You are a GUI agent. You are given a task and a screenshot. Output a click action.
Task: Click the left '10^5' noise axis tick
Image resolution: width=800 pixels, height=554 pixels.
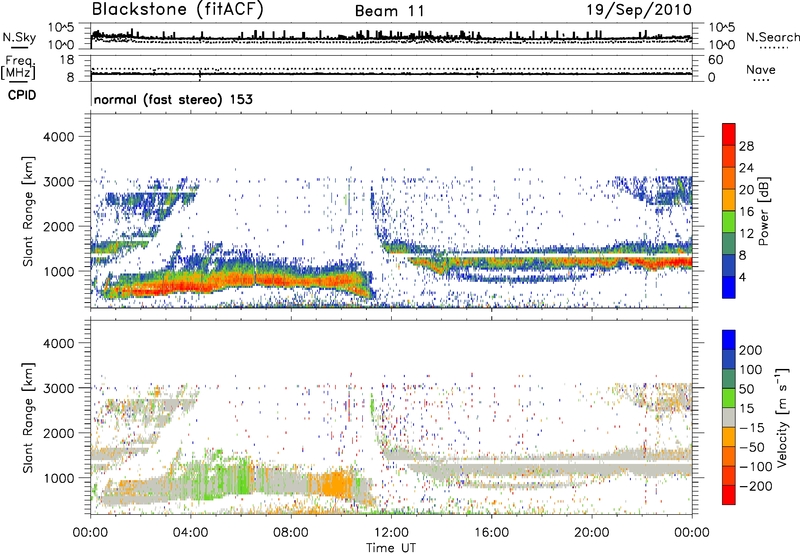click(62, 28)
